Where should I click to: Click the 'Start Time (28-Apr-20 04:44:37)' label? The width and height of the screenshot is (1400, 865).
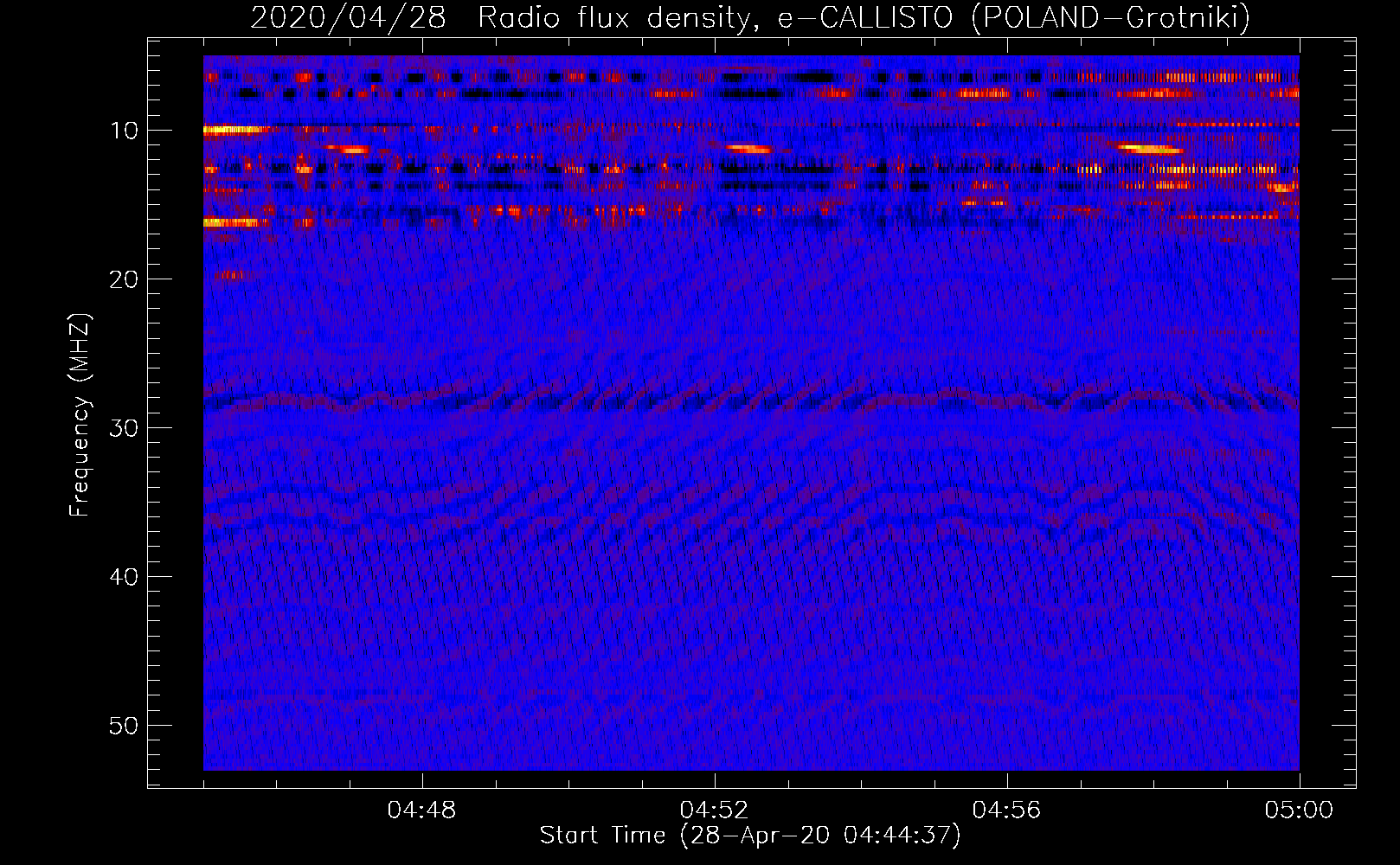(x=750, y=836)
